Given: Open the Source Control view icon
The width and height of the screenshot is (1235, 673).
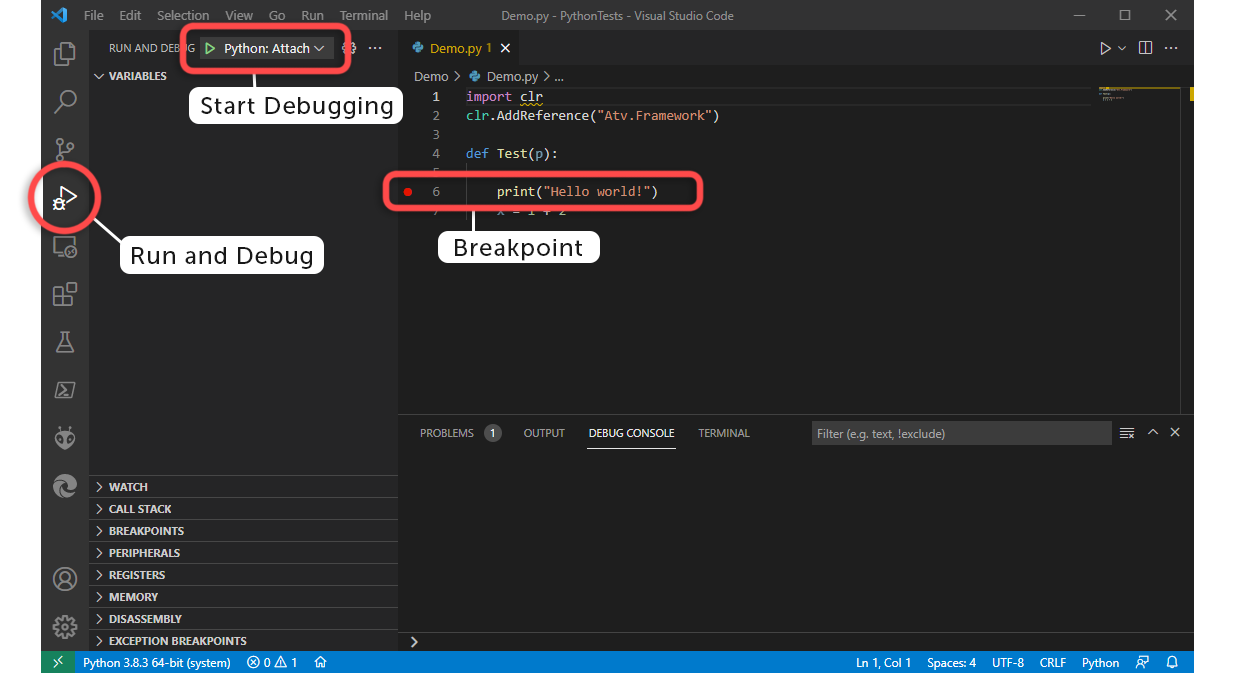Looking at the screenshot, I should click(x=65, y=149).
